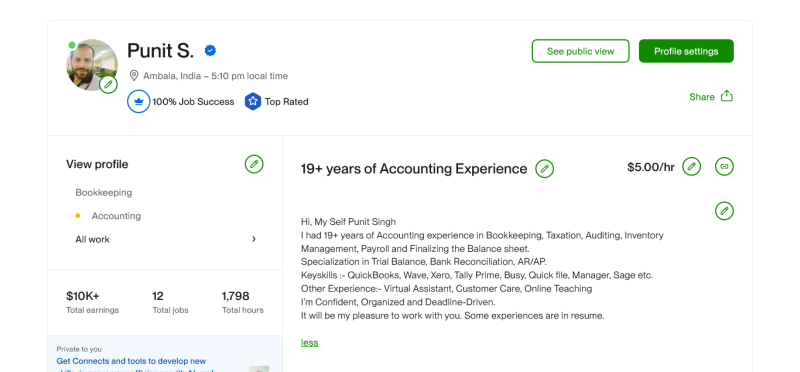
Task: Edit the profile title "19+ years of Accounting Experience"
Action: [544, 168]
